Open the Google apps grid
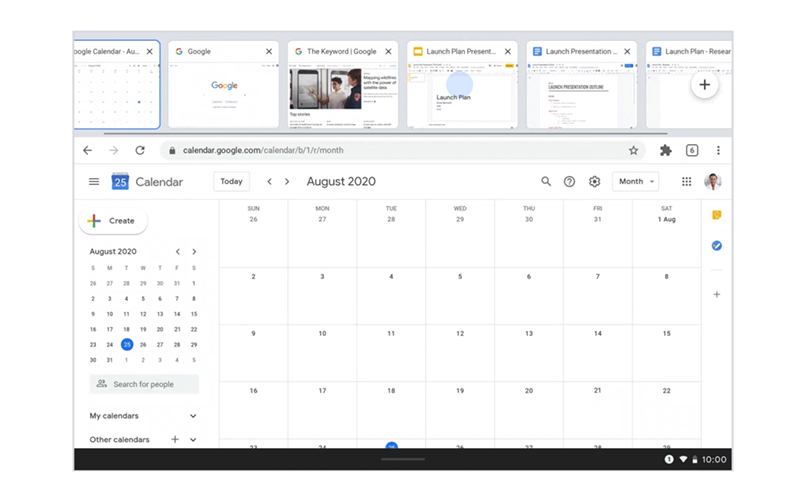 tap(687, 182)
